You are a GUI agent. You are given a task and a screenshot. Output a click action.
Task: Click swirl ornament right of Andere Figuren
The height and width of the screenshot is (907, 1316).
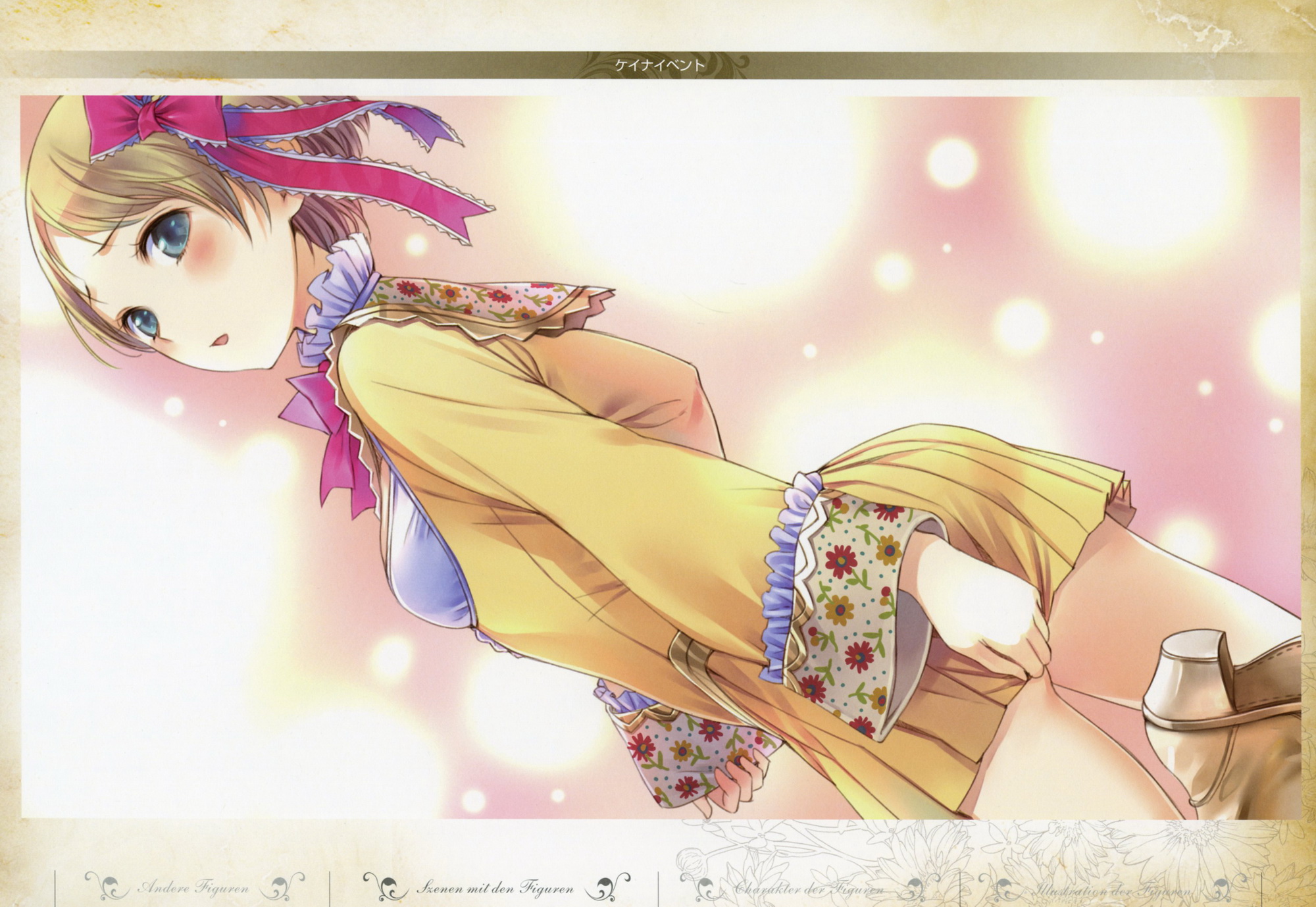[x=283, y=886]
